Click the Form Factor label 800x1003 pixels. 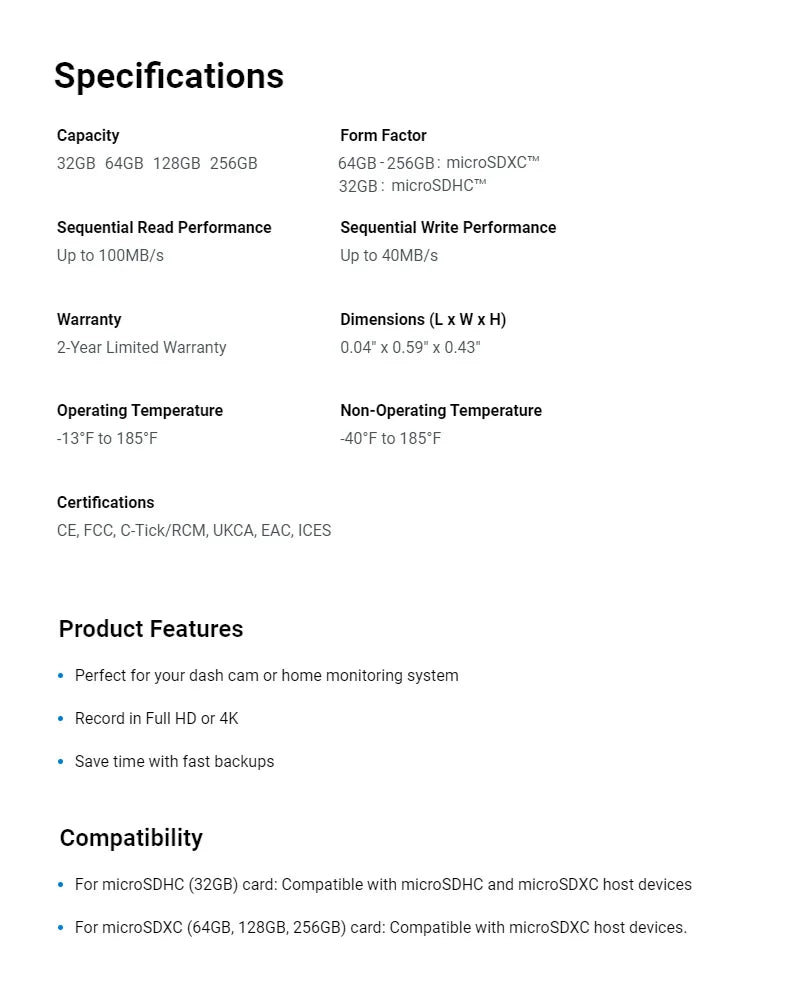(383, 135)
